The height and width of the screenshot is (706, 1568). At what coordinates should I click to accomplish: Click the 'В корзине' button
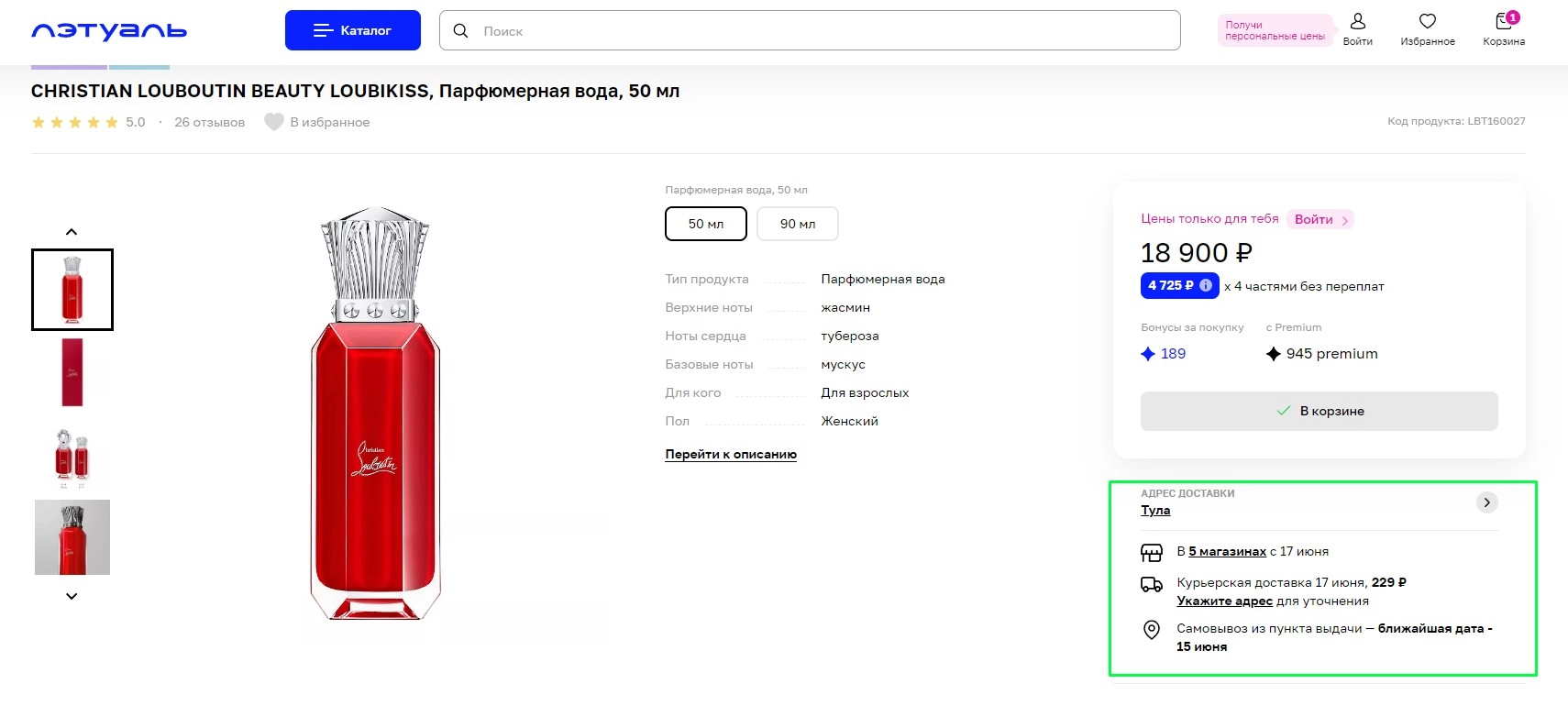click(1320, 411)
